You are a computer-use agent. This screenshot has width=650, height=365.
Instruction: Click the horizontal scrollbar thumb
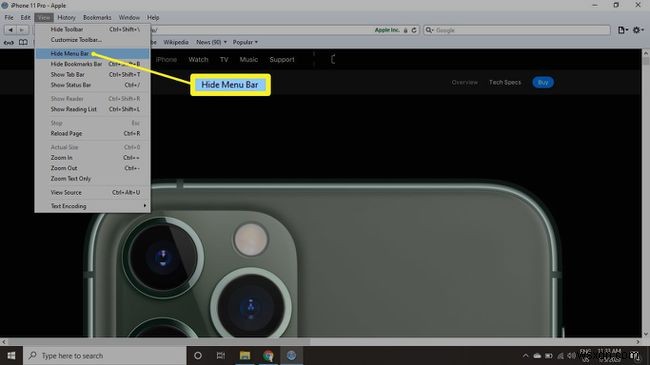pyautogui.click(x=159, y=342)
